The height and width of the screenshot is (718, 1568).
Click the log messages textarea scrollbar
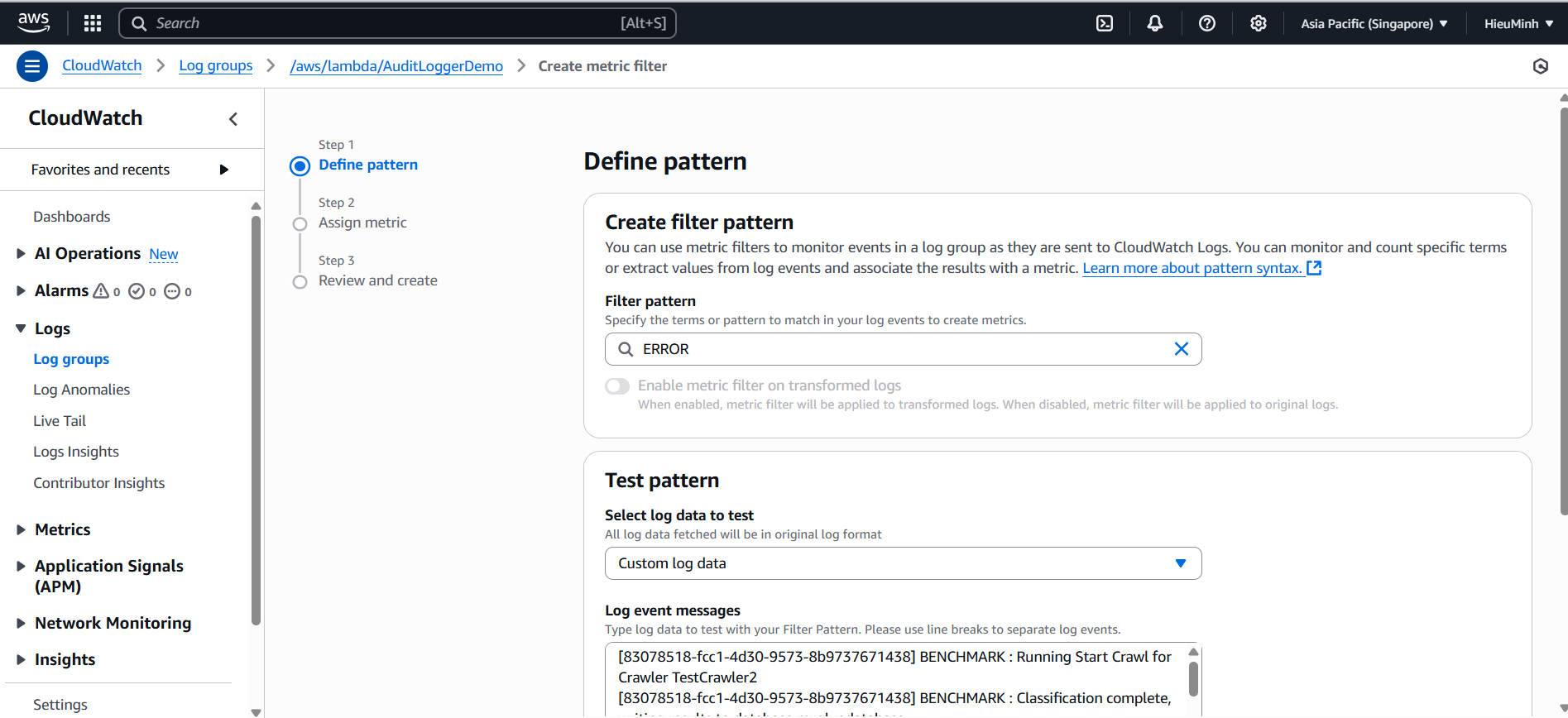pos(1193,678)
